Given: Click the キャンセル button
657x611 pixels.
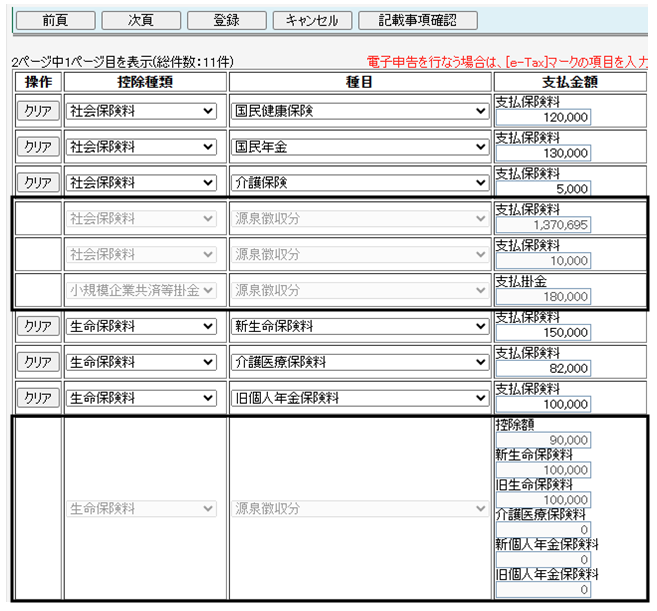Looking at the screenshot, I should (x=312, y=20).
